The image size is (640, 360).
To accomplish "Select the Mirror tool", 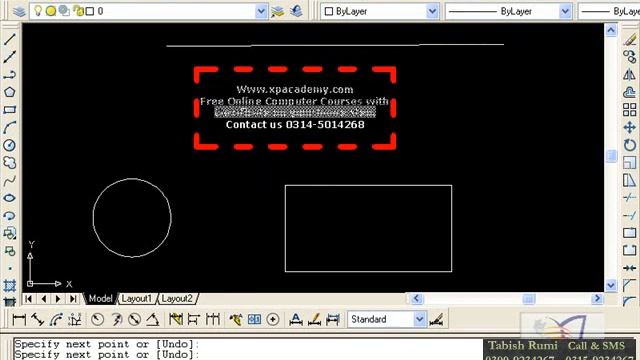I will [630, 74].
